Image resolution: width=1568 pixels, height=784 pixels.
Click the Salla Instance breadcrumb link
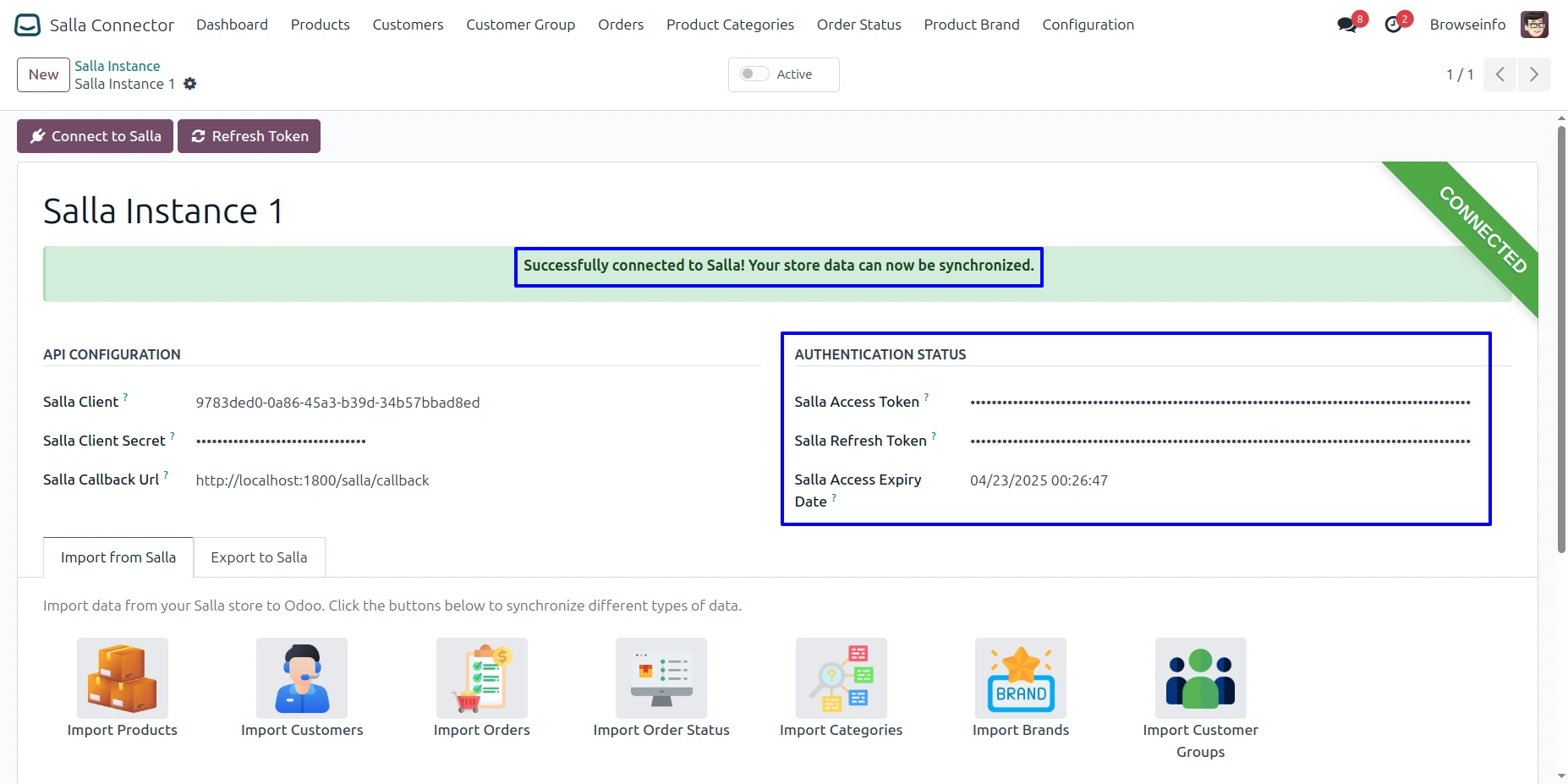pyautogui.click(x=117, y=66)
